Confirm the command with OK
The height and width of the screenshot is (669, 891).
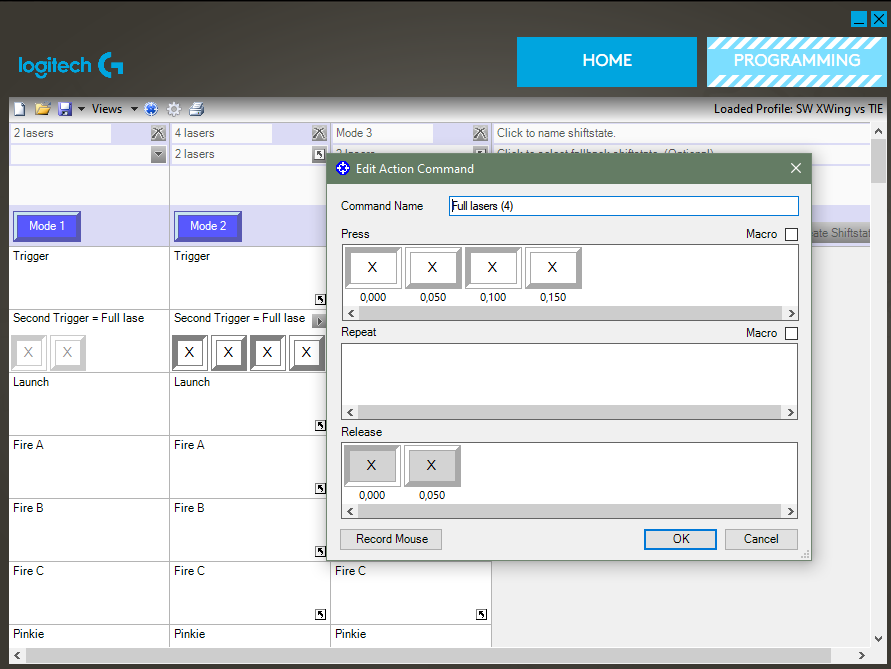(x=680, y=539)
